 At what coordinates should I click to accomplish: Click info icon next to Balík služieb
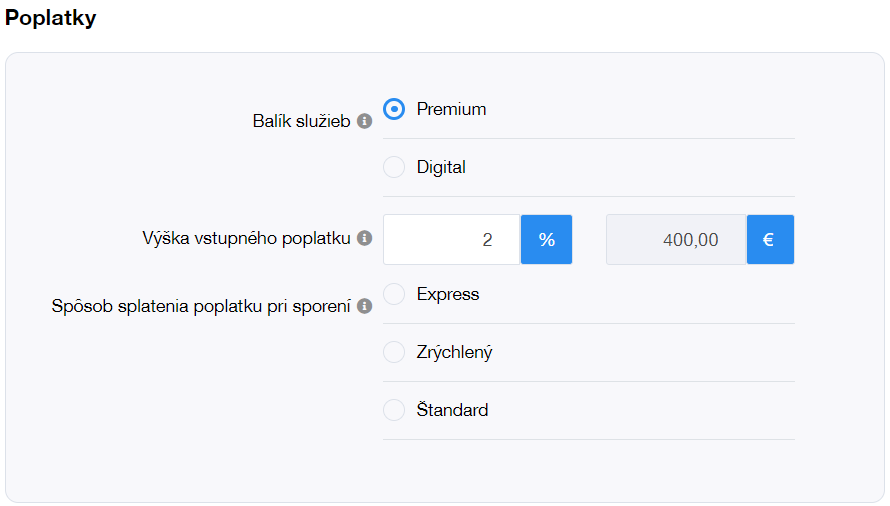coord(365,121)
